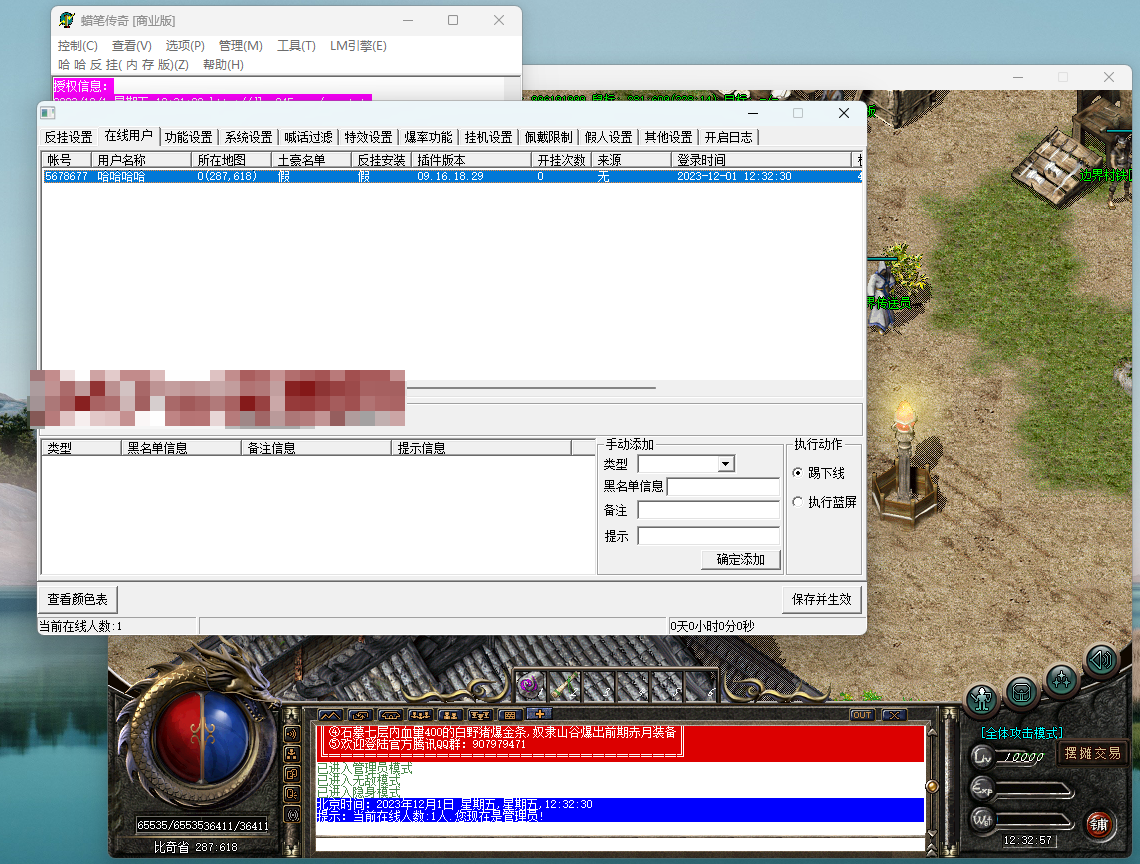This screenshot has width=1140, height=864.
Task: Open the 哈哈反挂(内存版)(Z) menu
Action: [124, 65]
